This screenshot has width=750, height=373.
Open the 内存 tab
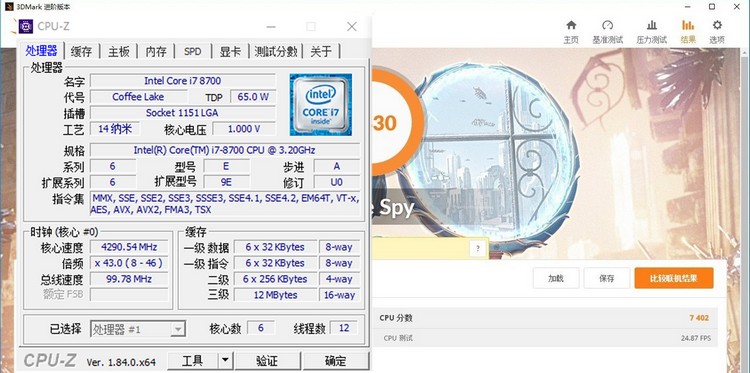click(x=156, y=51)
